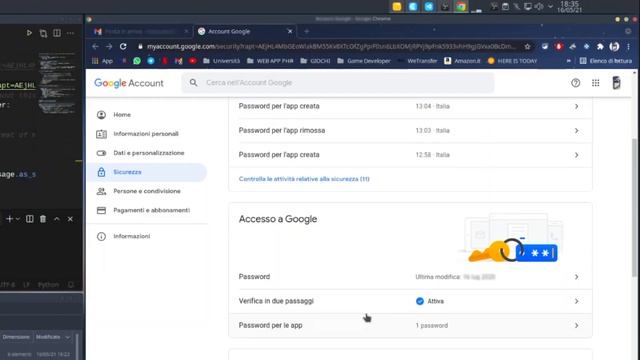This screenshot has width=640, height=360.
Task: Open the Amazon.it bookmark
Action: (462, 61)
